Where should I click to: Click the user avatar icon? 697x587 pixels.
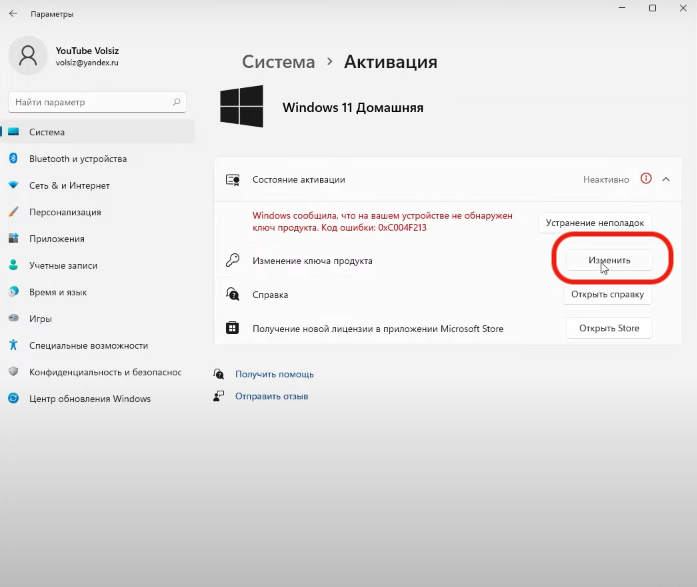(x=28, y=56)
